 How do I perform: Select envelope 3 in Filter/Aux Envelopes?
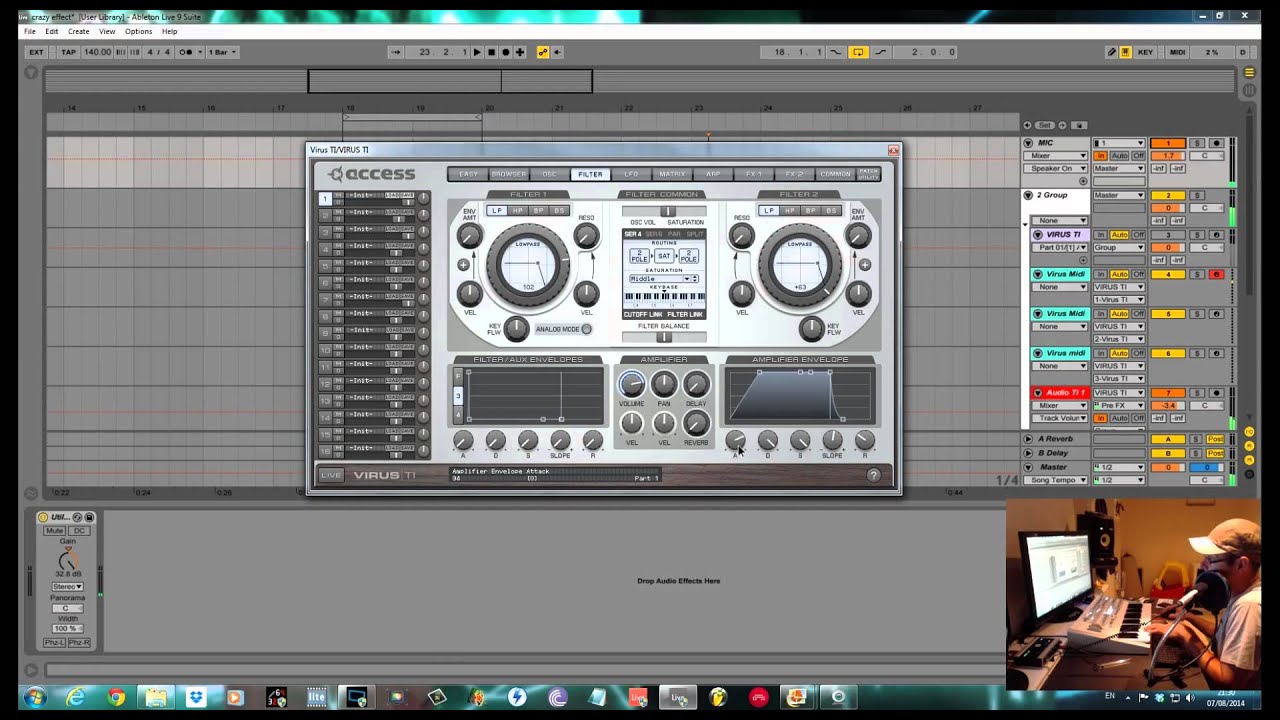coord(458,396)
